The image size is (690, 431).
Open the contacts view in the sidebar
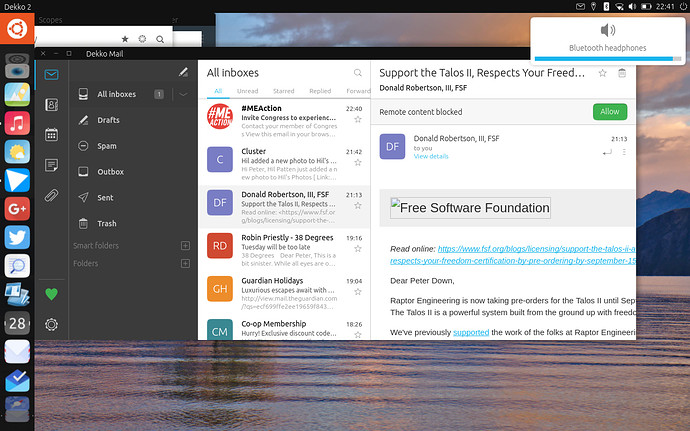click(x=51, y=104)
